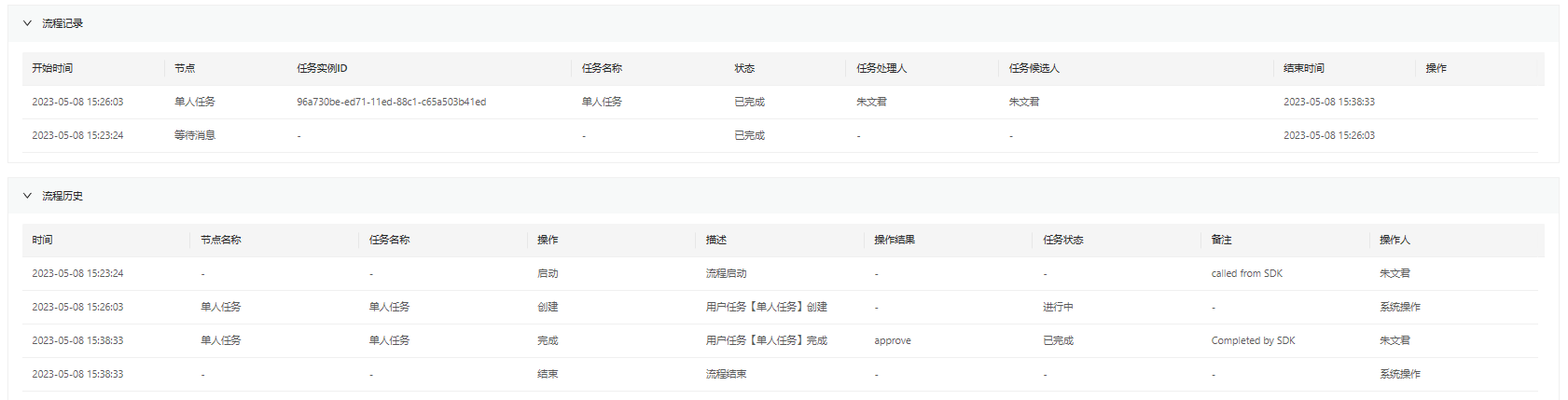Collapse the 流程历史 section chevron
Viewport: 1568px width, 400px height.
(x=27, y=196)
